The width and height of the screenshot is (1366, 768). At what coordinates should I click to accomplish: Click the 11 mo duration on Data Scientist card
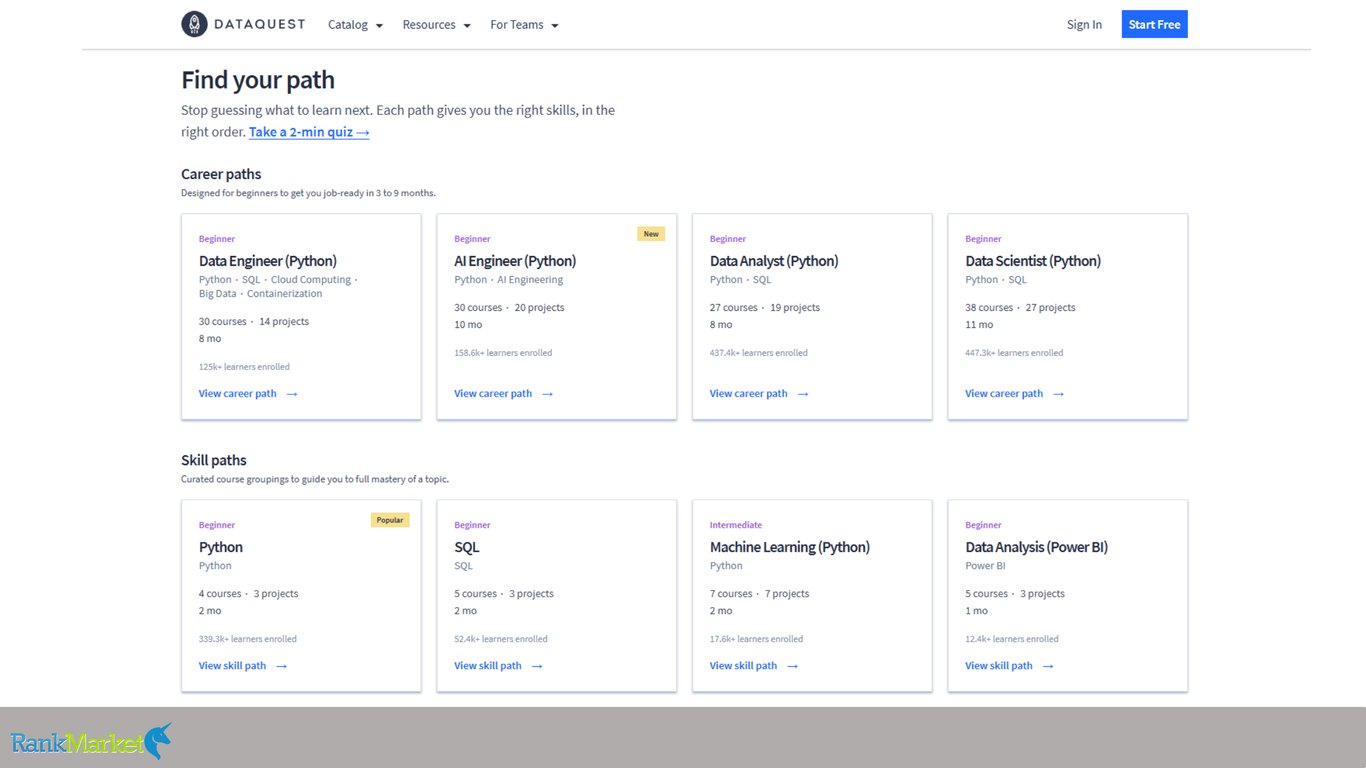(979, 325)
